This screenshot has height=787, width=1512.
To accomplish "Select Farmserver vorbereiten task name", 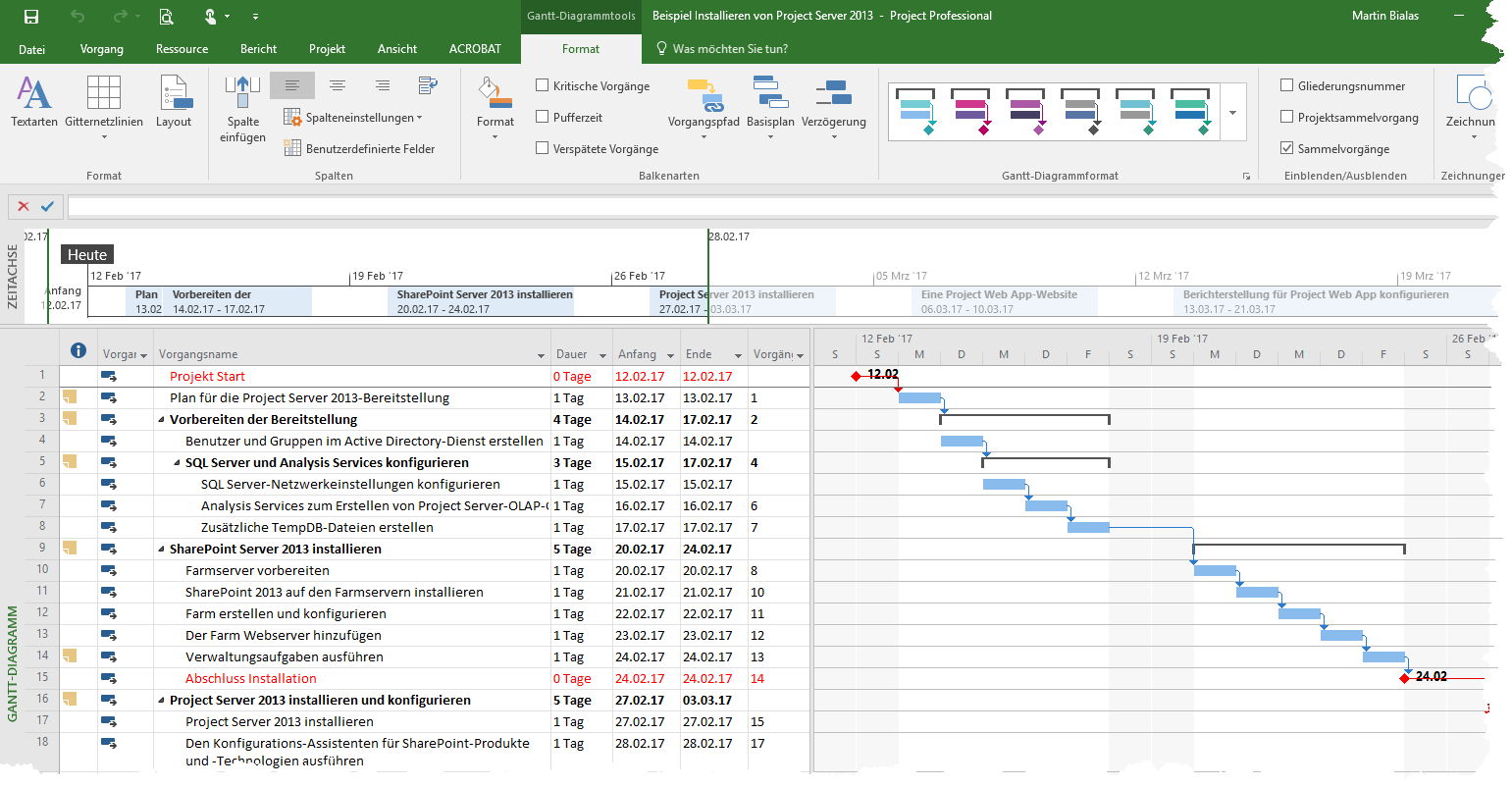I will (x=257, y=571).
